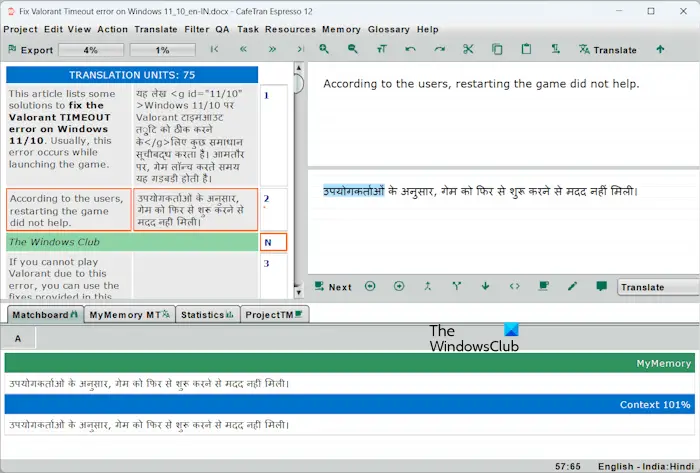700x473 pixels.
Task: Switch to the MyMemory MT tab
Action: pos(129,315)
